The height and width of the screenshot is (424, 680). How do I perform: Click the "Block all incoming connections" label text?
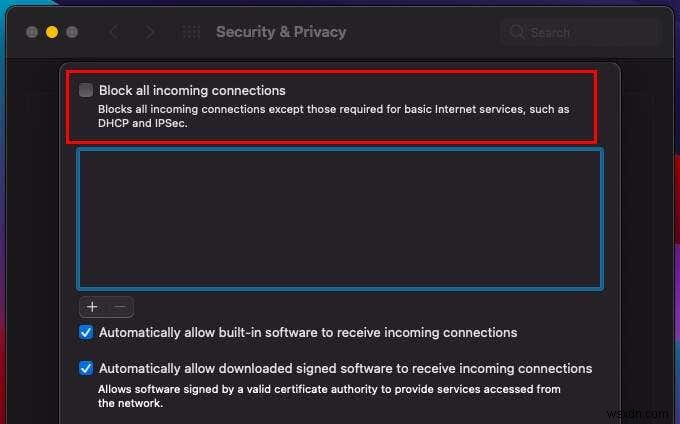tap(192, 90)
